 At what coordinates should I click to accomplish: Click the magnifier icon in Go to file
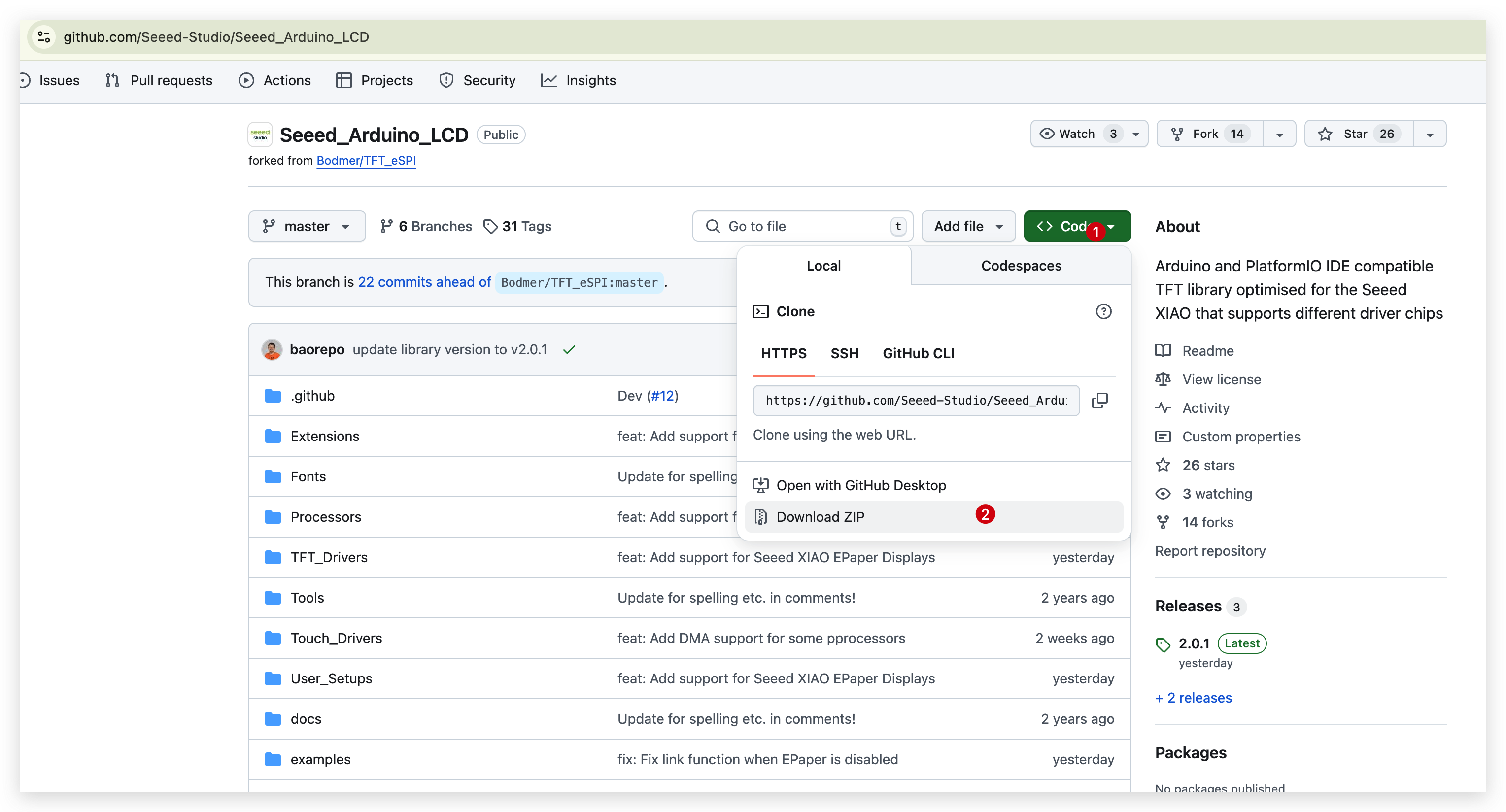[713, 226]
